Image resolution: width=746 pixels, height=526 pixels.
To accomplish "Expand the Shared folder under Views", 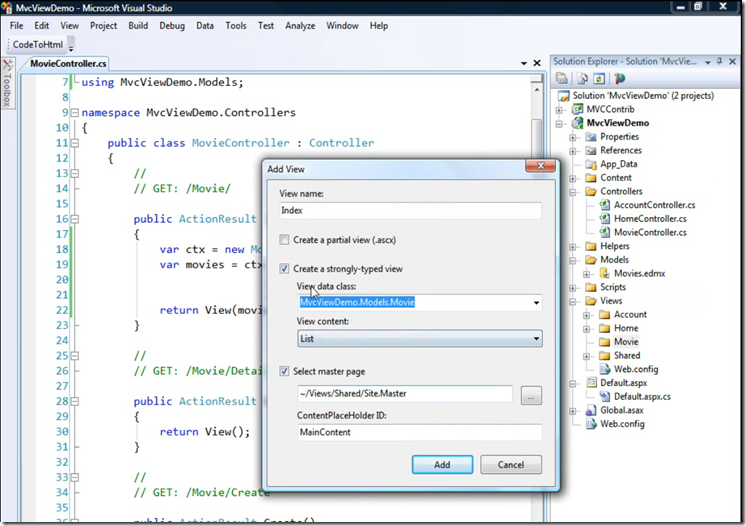I will coord(587,356).
